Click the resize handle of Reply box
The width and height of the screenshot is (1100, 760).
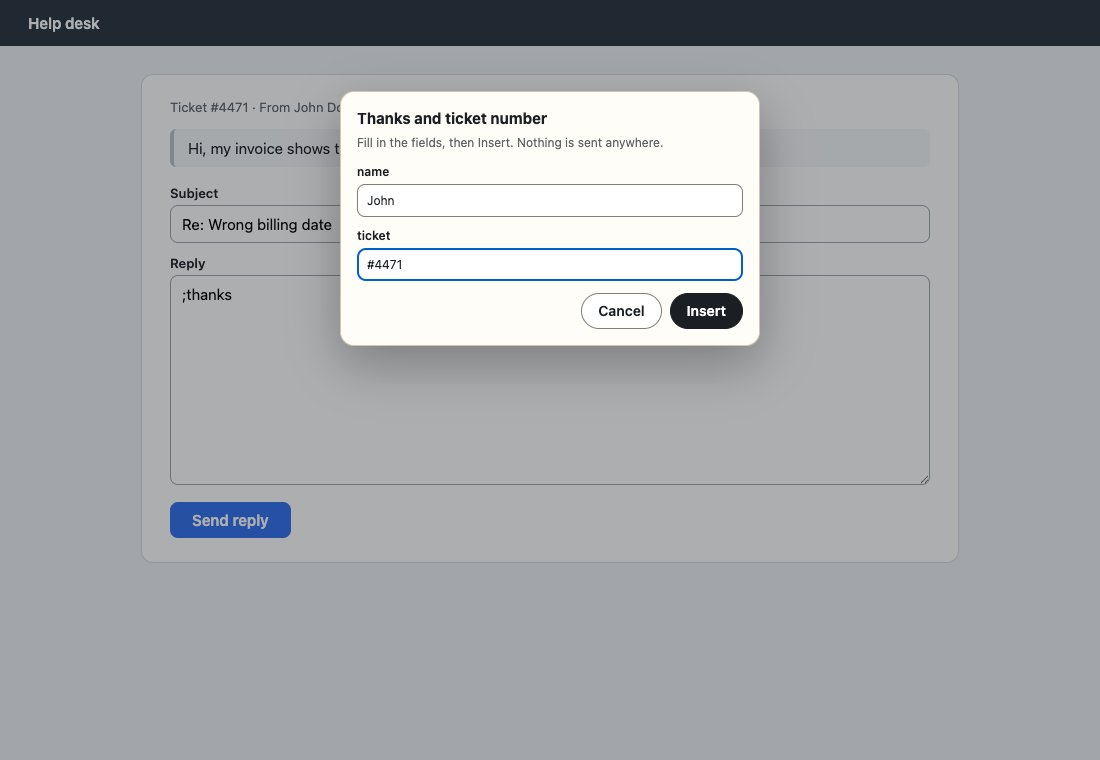[x=924, y=479]
